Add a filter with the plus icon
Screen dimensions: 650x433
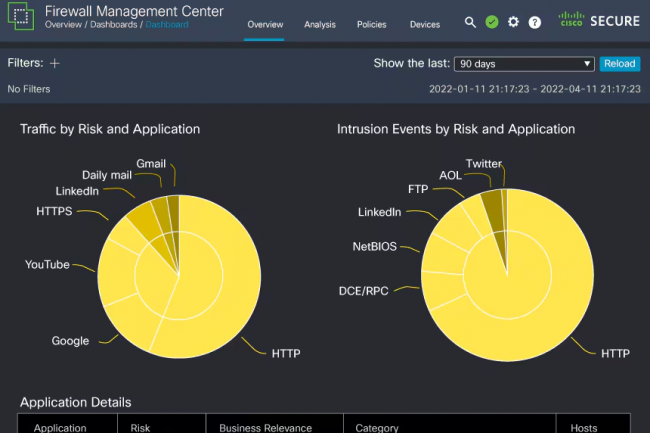point(55,63)
